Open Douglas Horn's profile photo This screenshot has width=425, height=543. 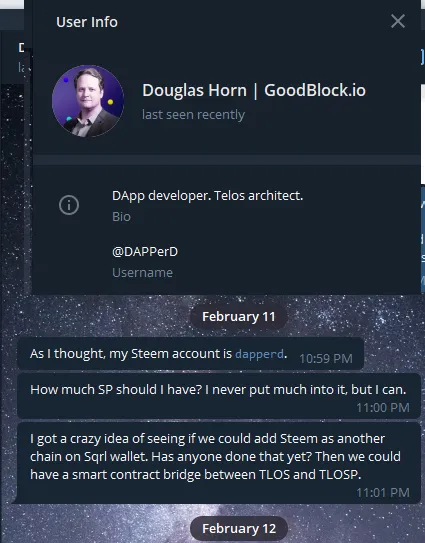pyautogui.click(x=88, y=101)
